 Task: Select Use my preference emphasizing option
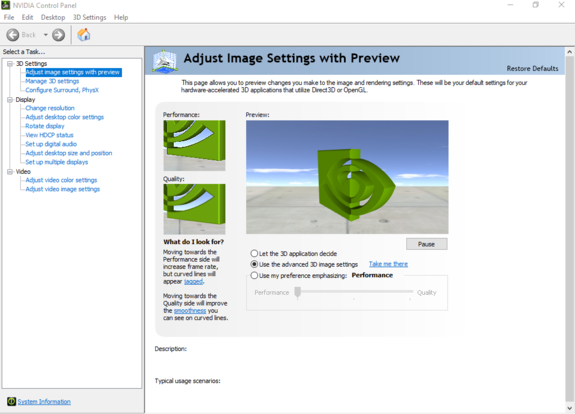pyautogui.click(x=254, y=275)
